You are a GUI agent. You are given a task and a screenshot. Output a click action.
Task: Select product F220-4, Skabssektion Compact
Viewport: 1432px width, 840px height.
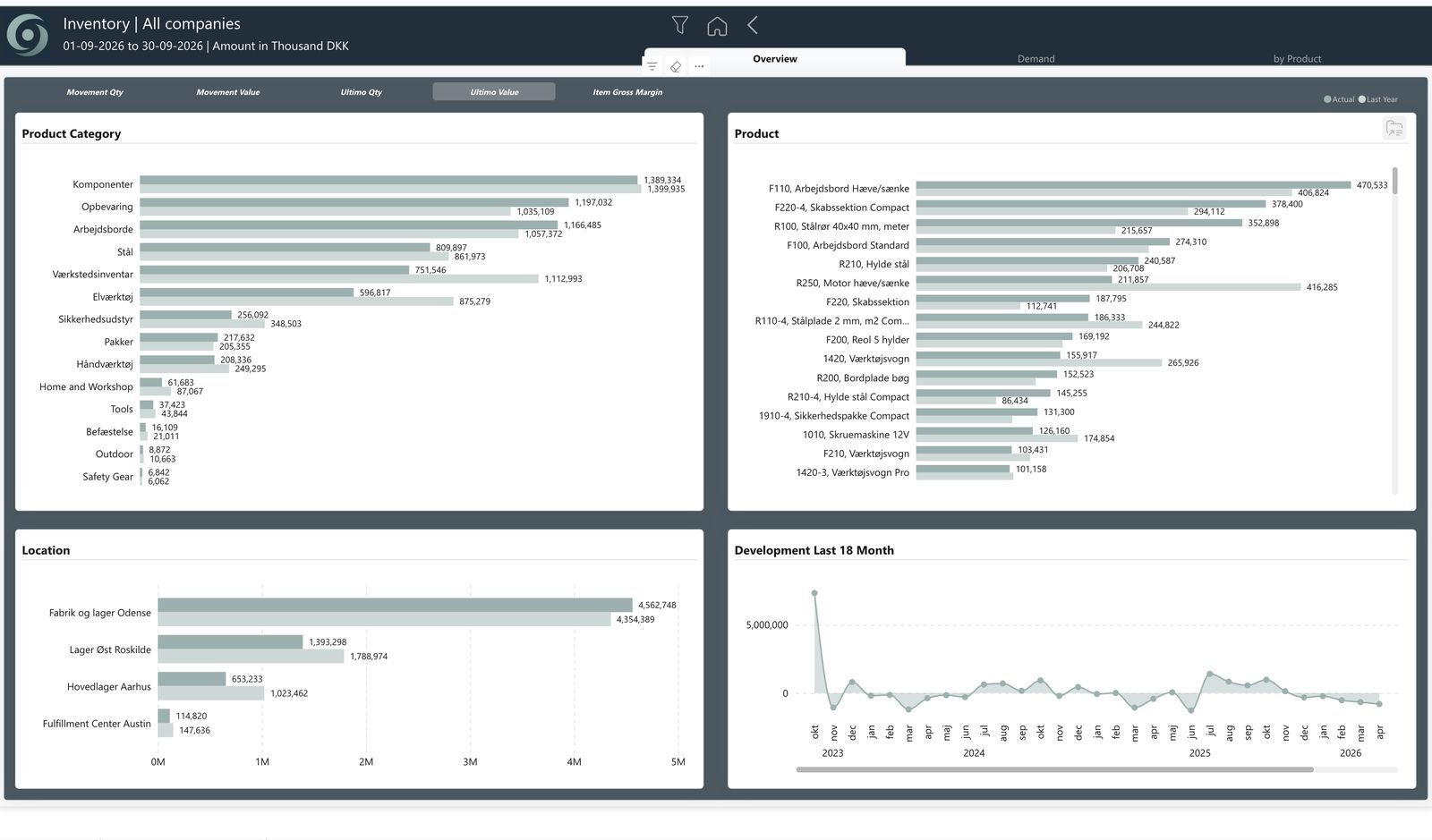(x=842, y=208)
